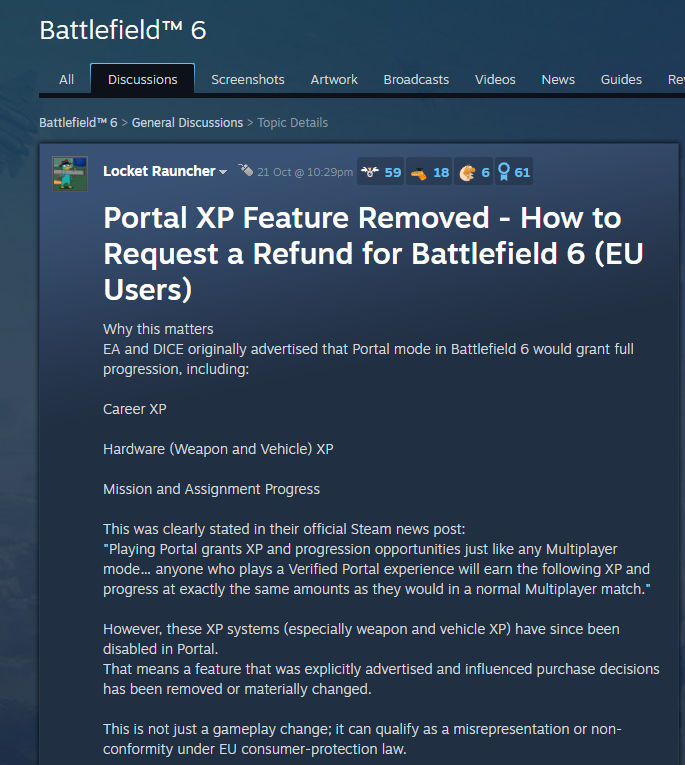Click the Battlefield 6 page title
Viewport: 685px width, 765px height.
[123, 30]
